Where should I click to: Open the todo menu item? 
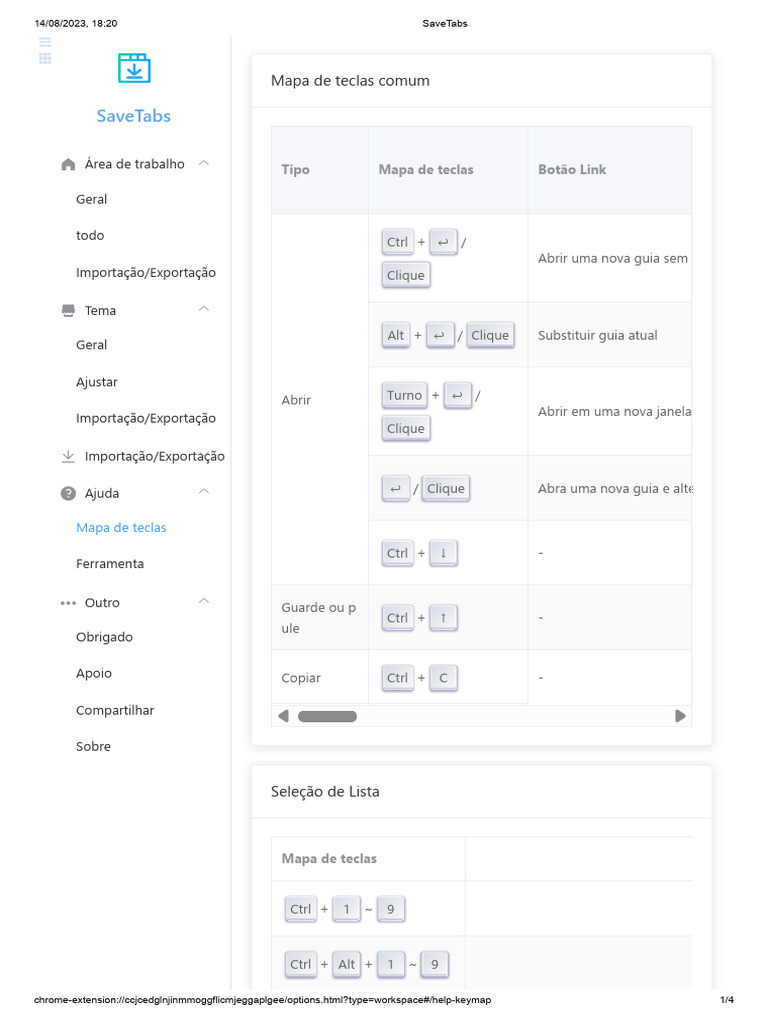(90, 235)
